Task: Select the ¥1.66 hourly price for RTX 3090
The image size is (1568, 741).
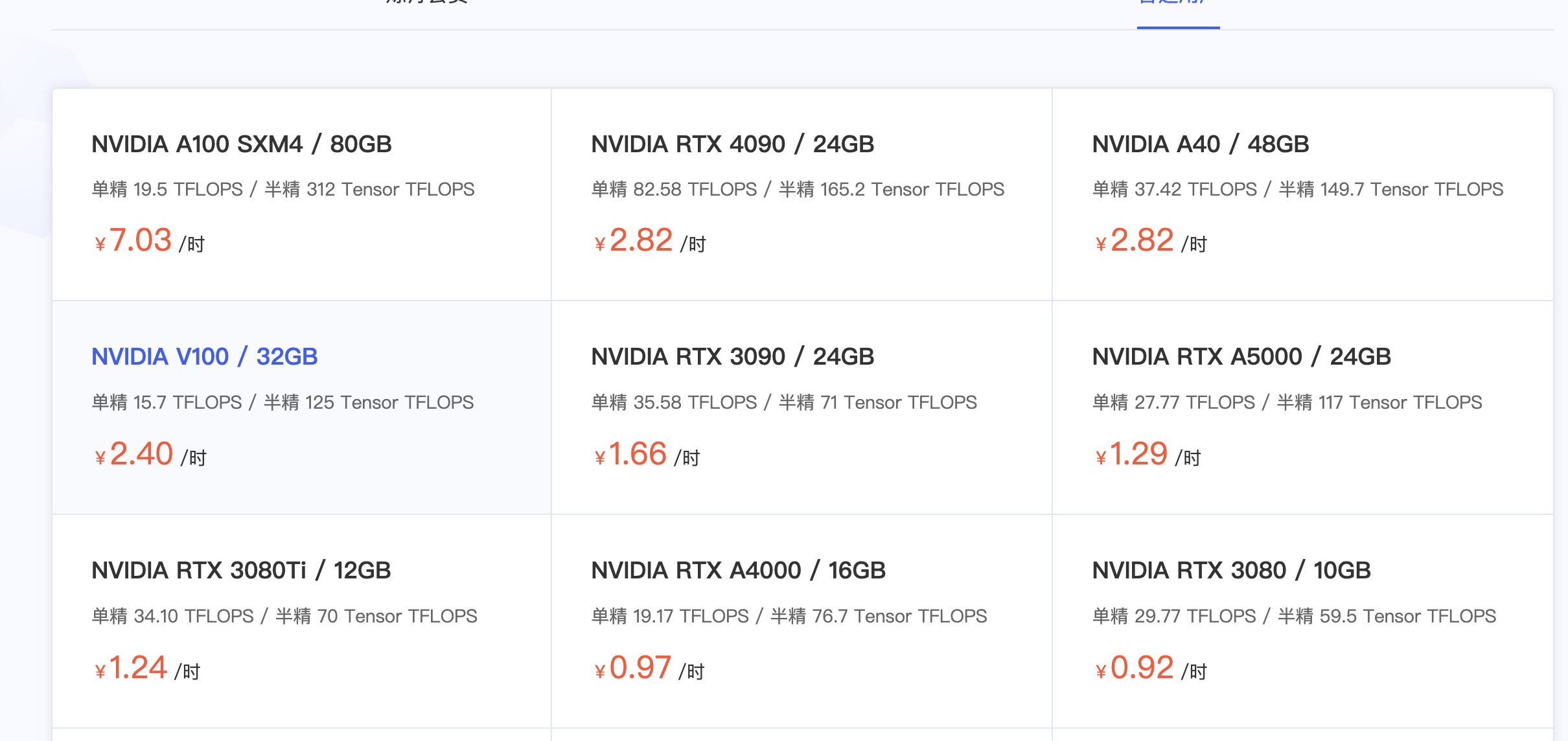Action: (x=647, y=454)
